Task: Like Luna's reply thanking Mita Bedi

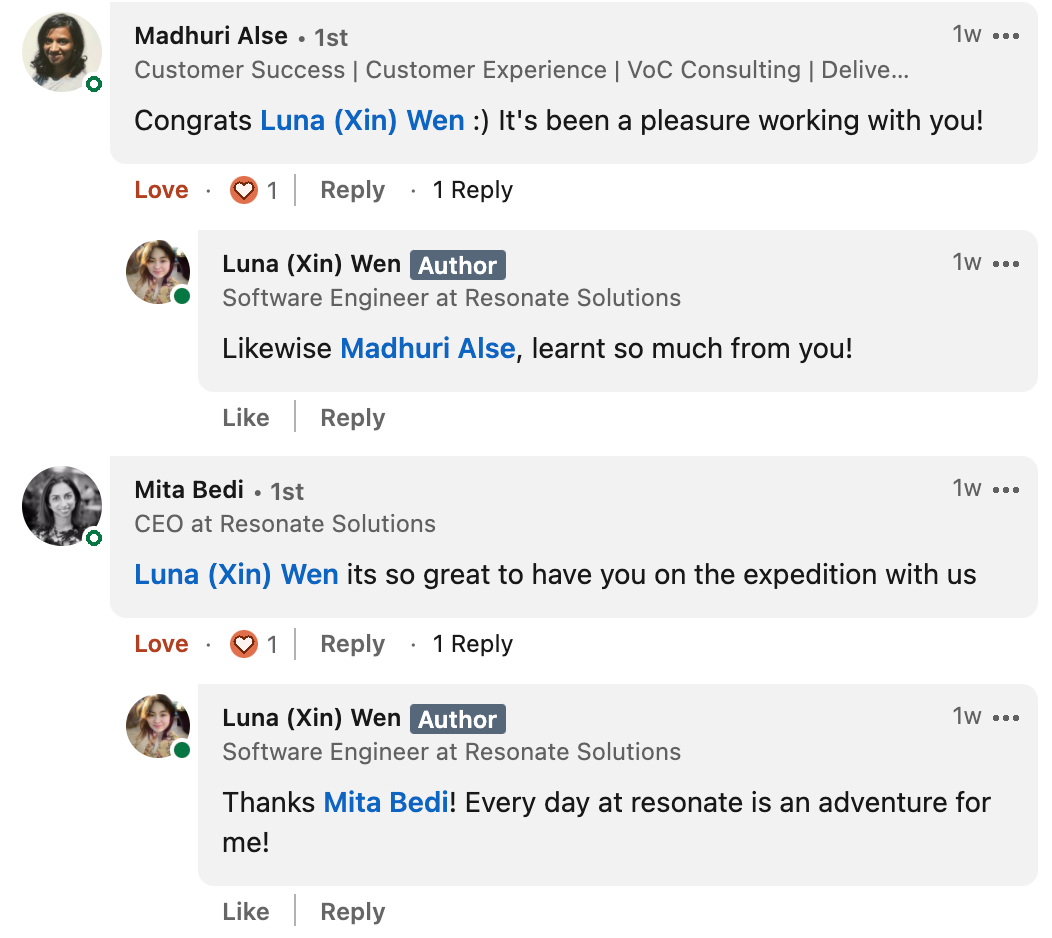Action: (246, 912)
